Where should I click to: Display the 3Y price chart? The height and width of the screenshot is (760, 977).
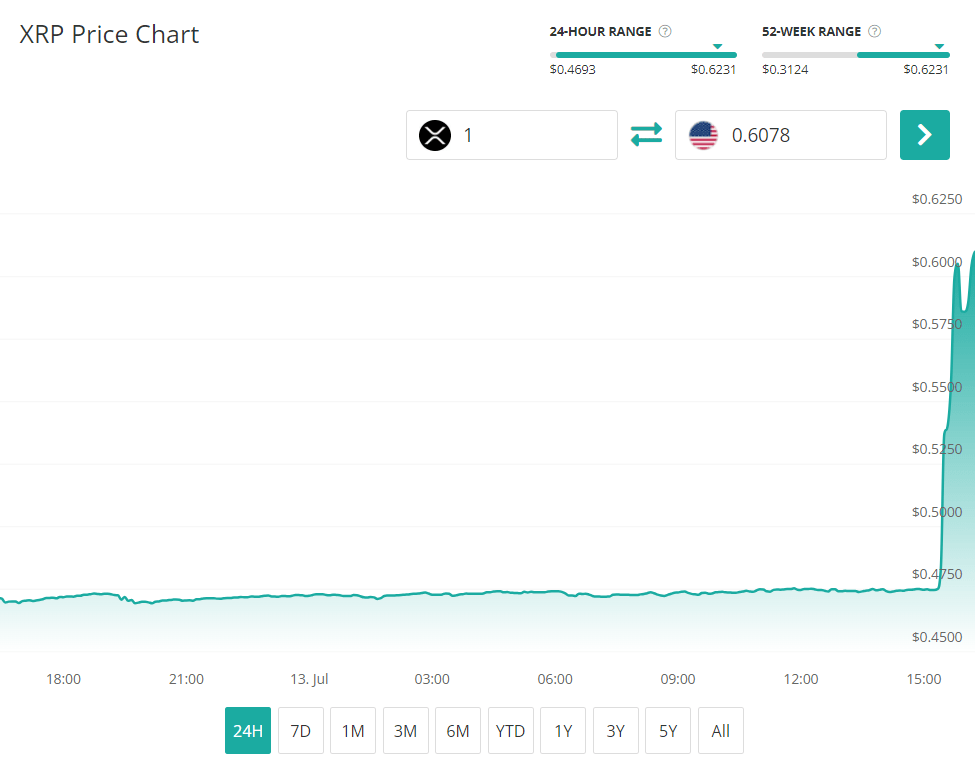pos(615,731)
